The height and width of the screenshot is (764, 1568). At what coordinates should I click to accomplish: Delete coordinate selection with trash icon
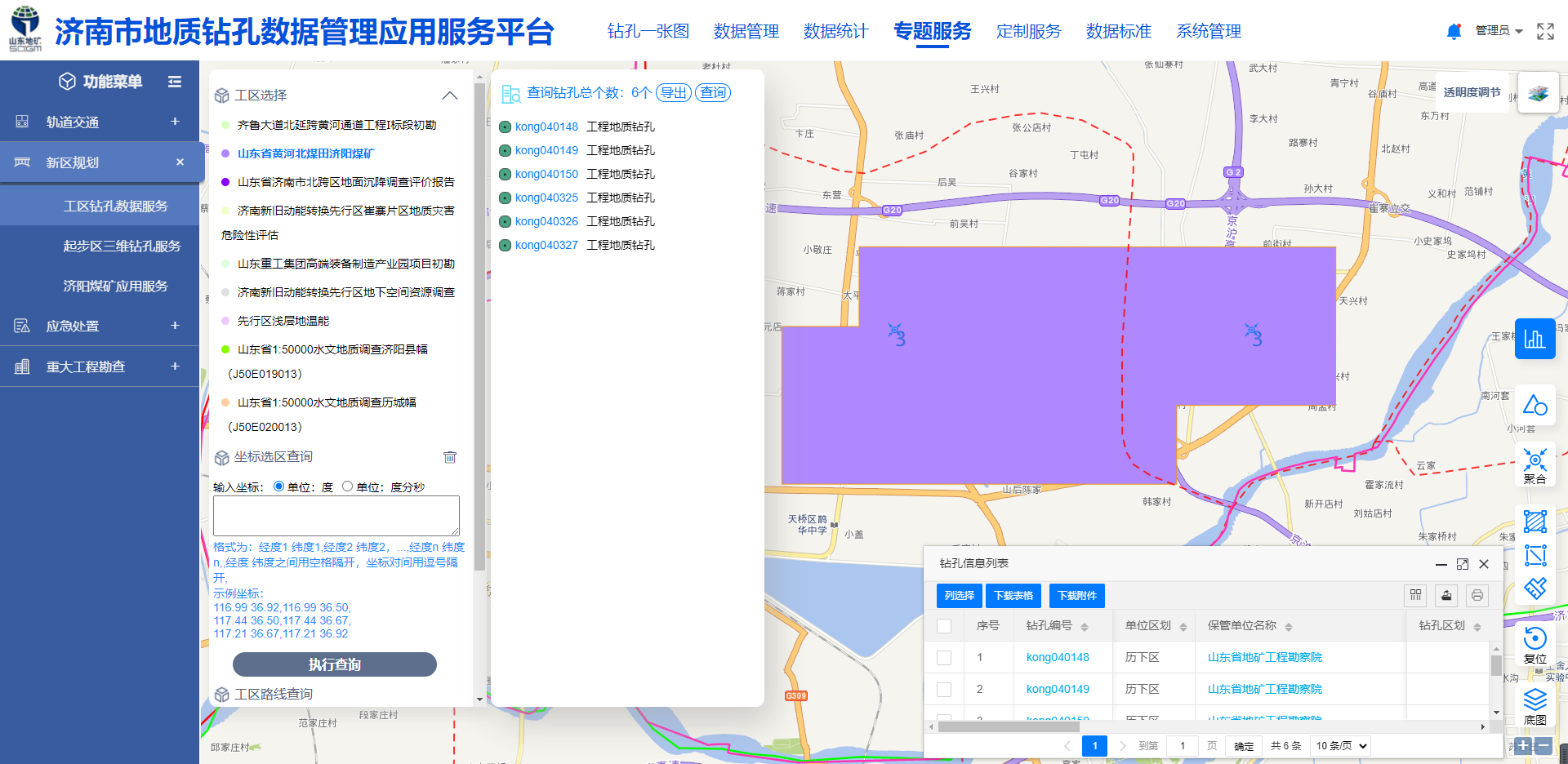[x=450, y=457]
